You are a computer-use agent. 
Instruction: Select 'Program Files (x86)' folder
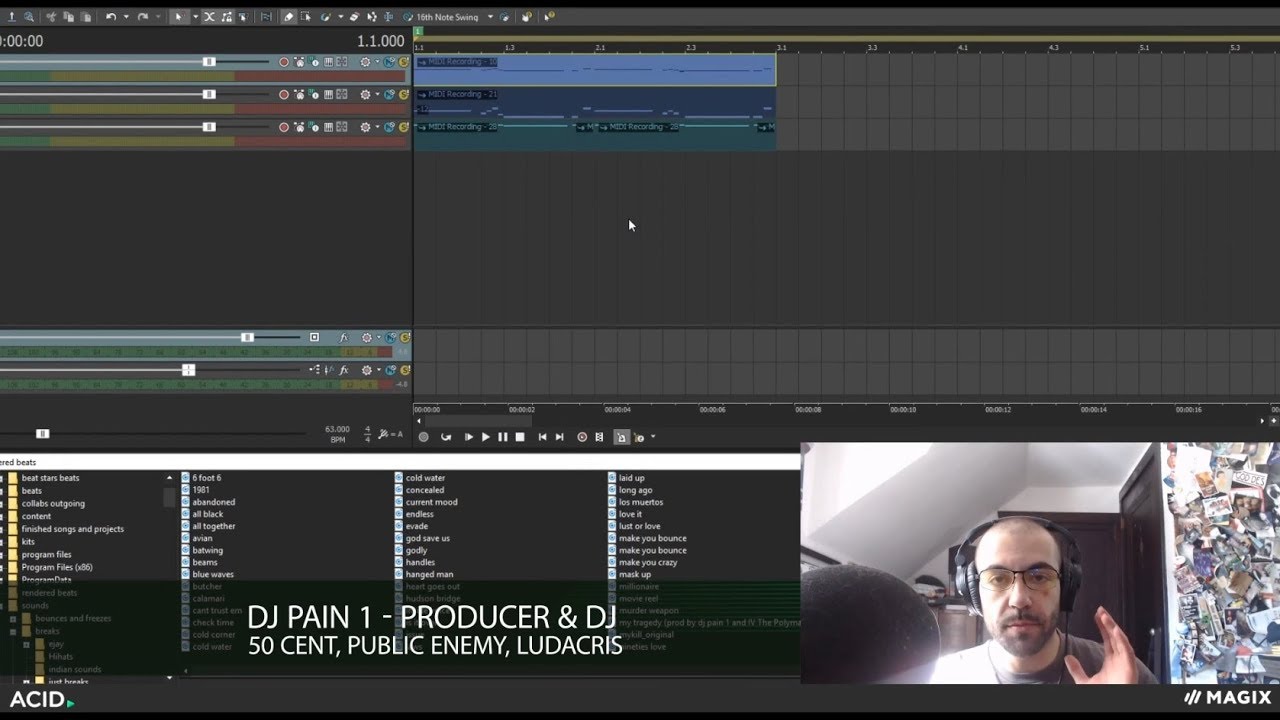(x=56, y=567)
